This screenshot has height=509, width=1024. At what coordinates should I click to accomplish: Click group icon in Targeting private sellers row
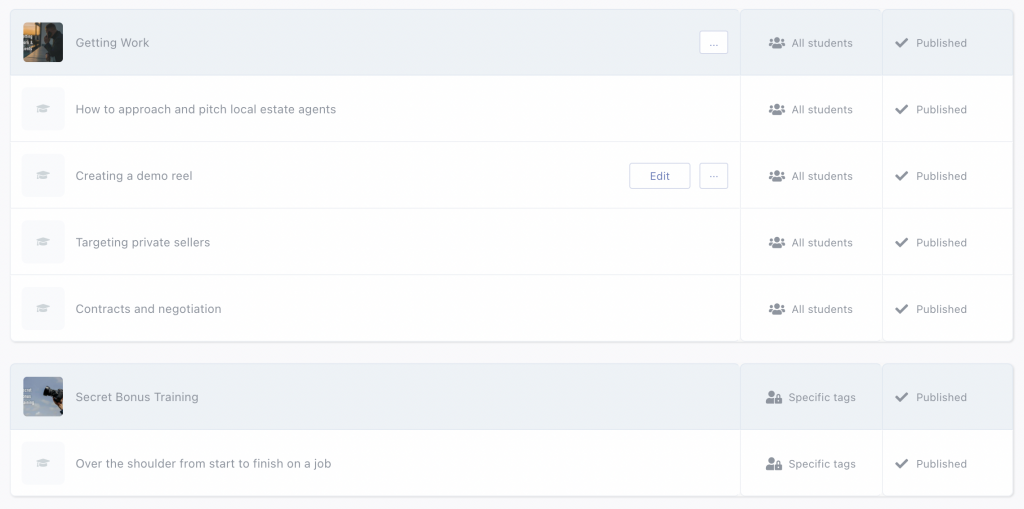point(776,242)
